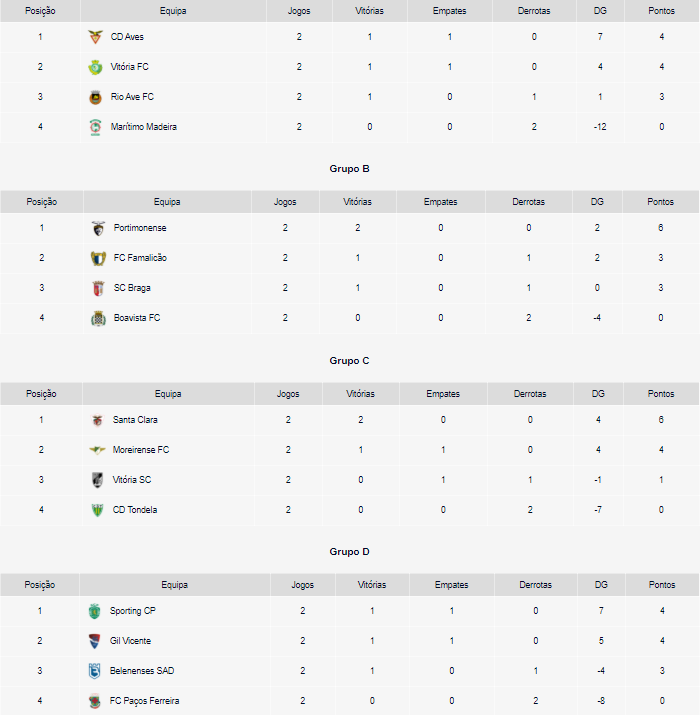This screenshot has height=715, width=700.
Task: Click the Sporting CP crest icon
Action: [x=95, y=611]
